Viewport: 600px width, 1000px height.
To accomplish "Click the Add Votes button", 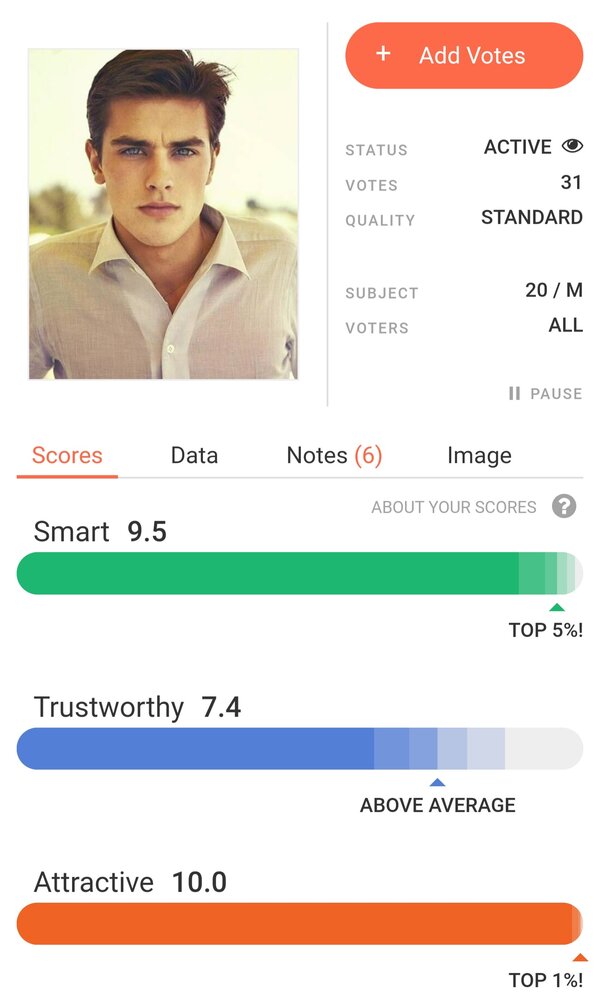I will 464,55.
